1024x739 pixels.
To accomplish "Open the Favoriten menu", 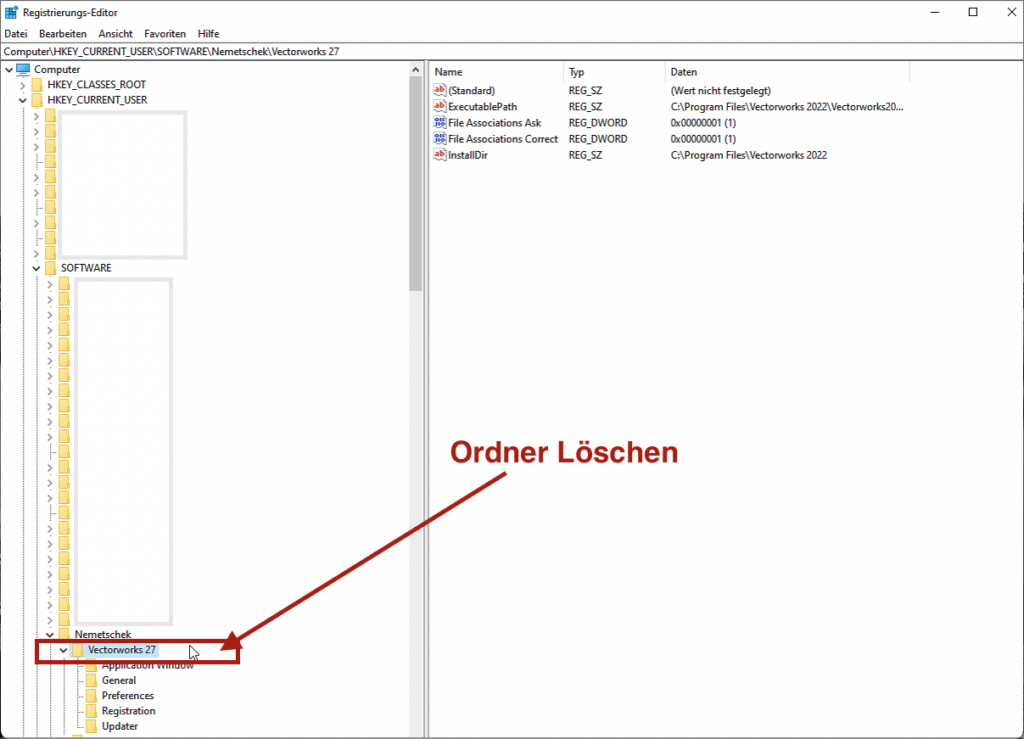I will coord(165,34).
